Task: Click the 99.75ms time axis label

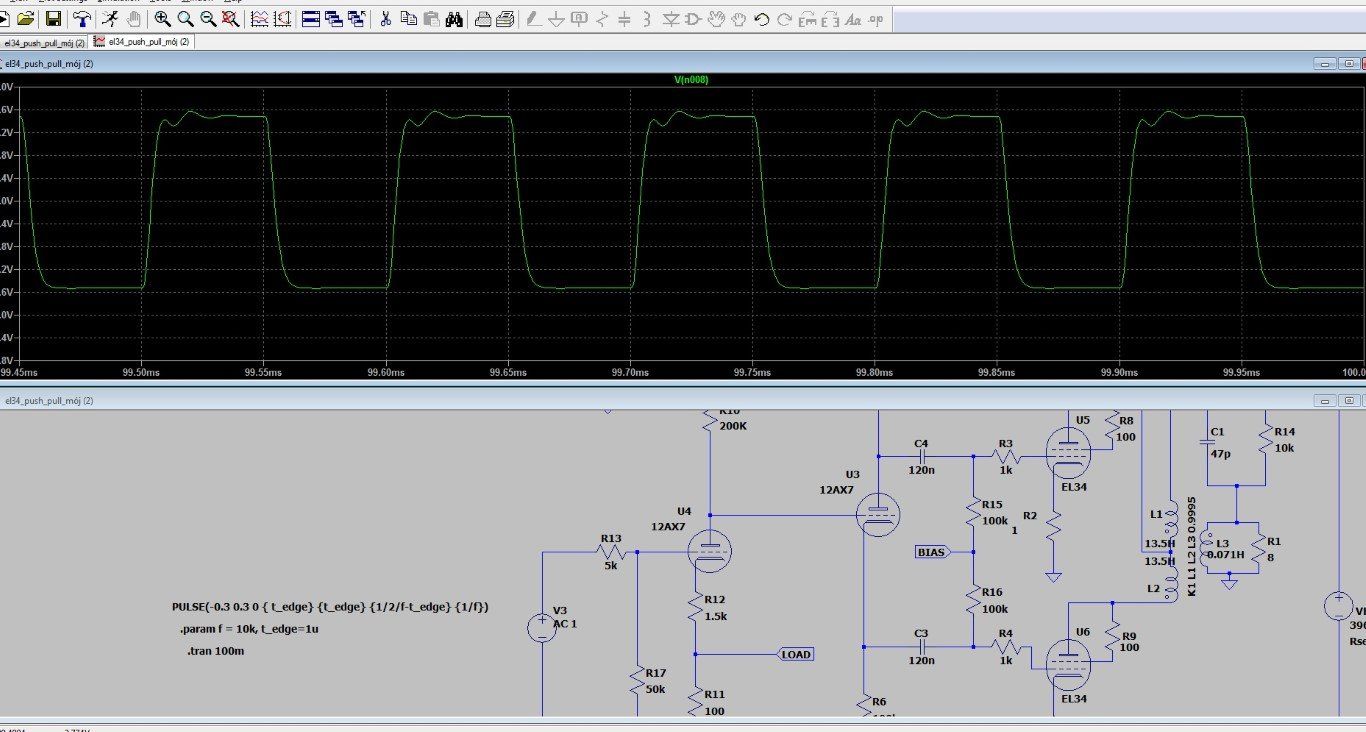Action: tap(752, 372)
